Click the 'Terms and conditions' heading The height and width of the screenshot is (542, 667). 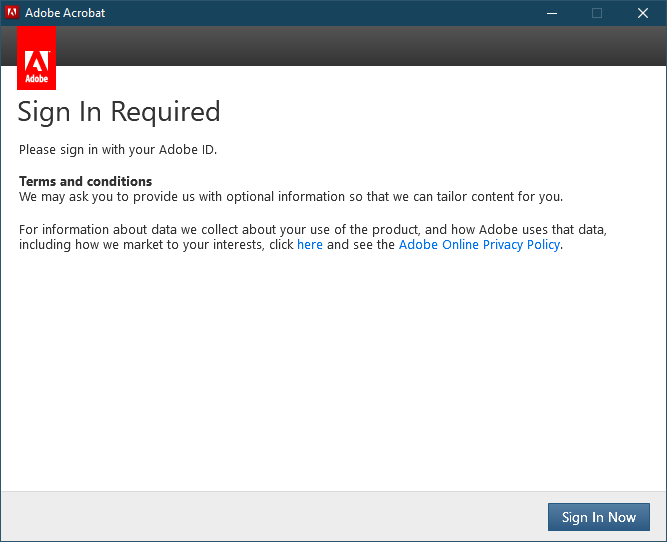coord(86,181)
